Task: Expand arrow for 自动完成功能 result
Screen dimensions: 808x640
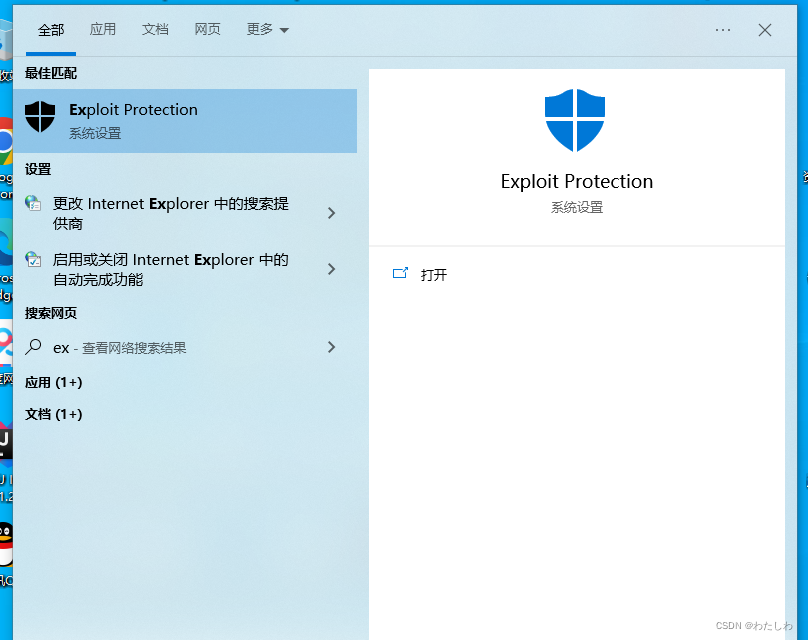Action: (x=331, y=268)
